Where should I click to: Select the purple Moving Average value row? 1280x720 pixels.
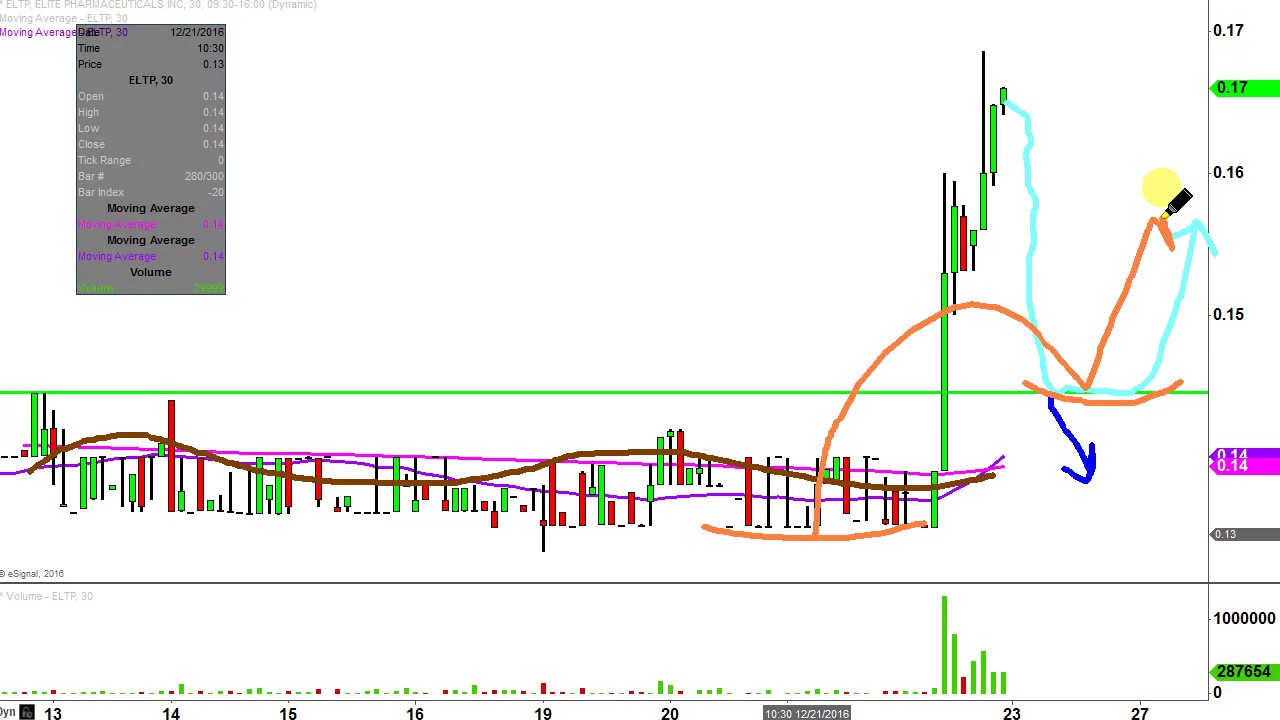pos(151,256)
